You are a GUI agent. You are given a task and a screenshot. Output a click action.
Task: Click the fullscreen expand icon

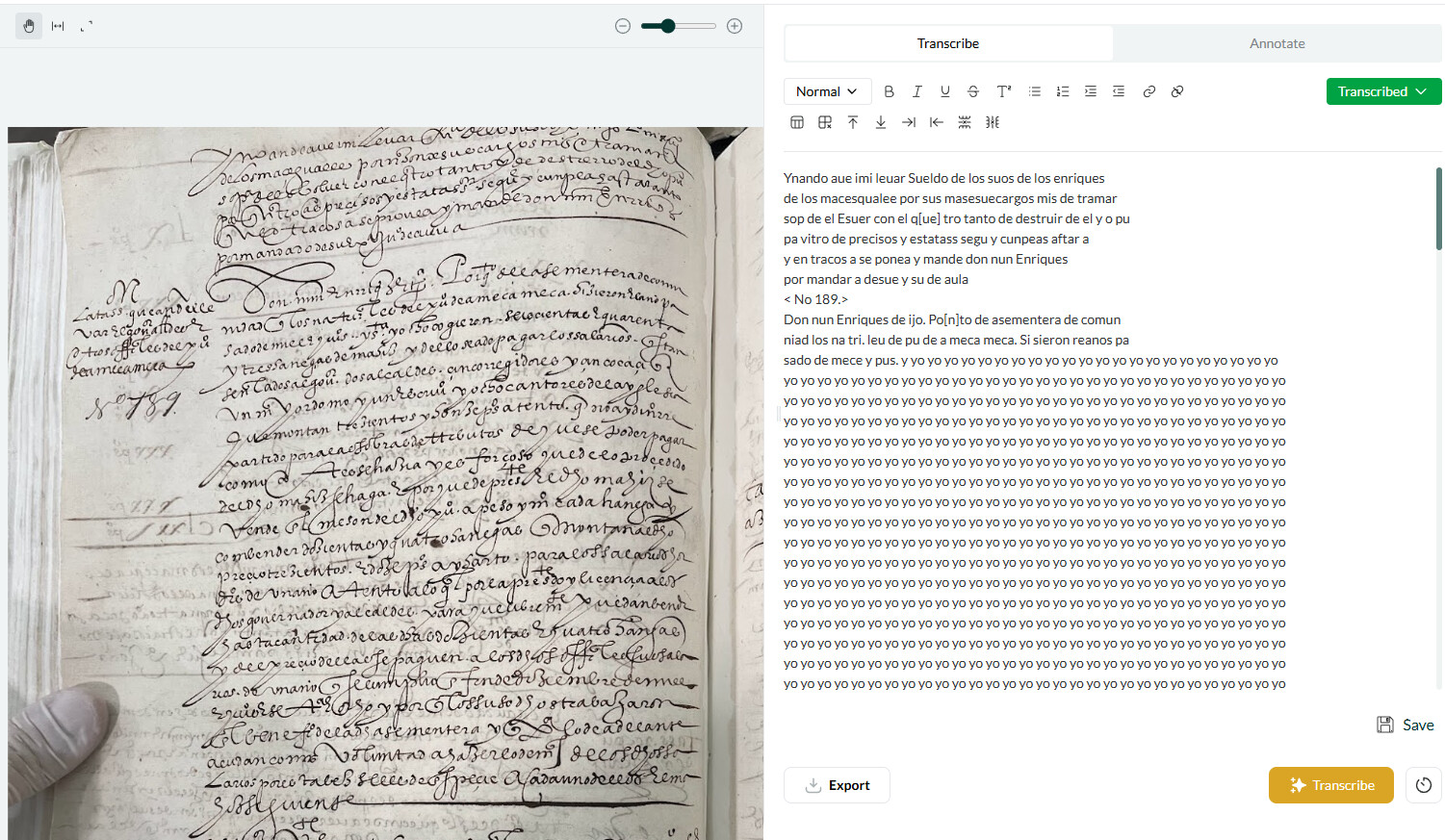coord(87,26)
